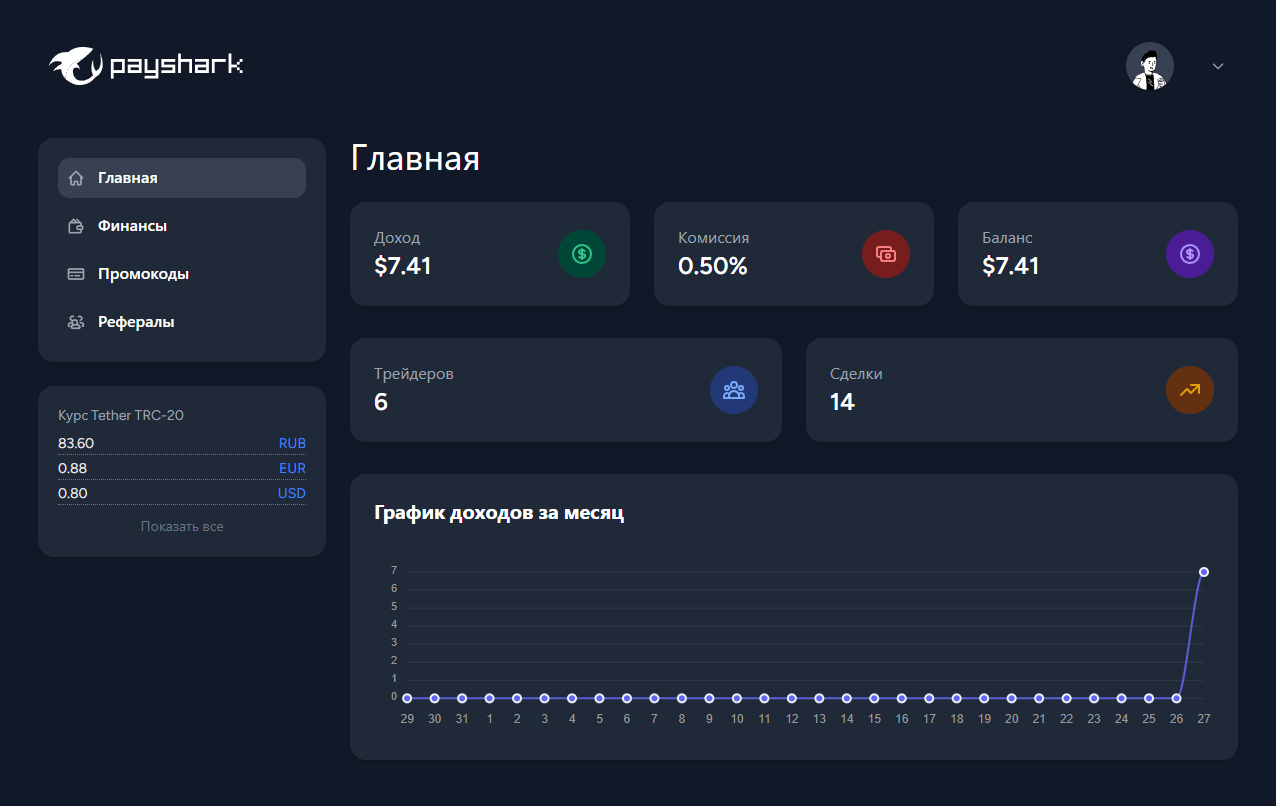Viewport: 1276px width, 806px height.
Task: Select the RUB currency link
Action: tap(292, 443)
